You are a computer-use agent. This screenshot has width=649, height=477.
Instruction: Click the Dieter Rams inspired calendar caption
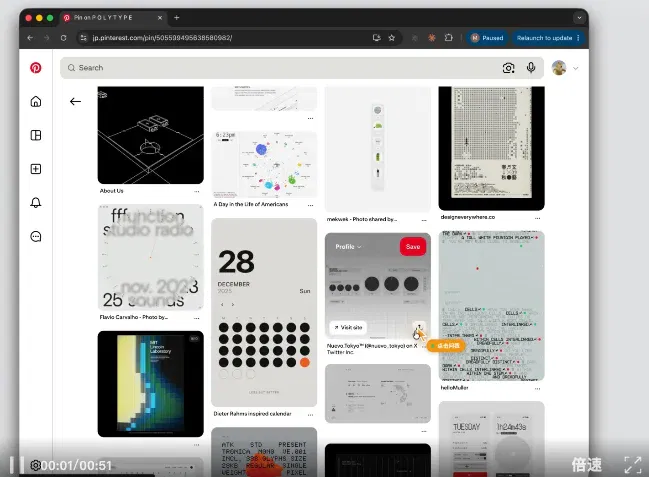point(252,414)
